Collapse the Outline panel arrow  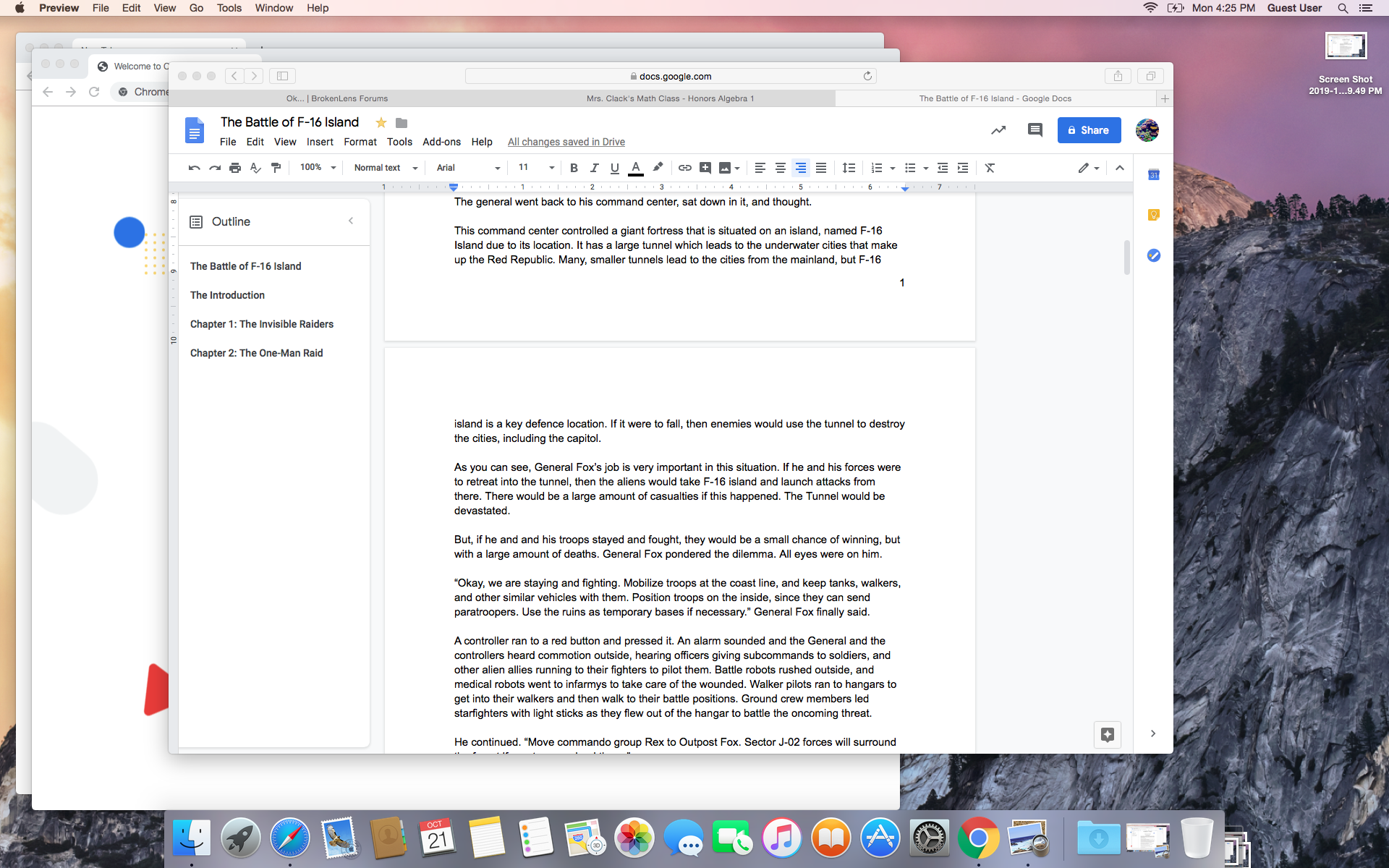351,221
